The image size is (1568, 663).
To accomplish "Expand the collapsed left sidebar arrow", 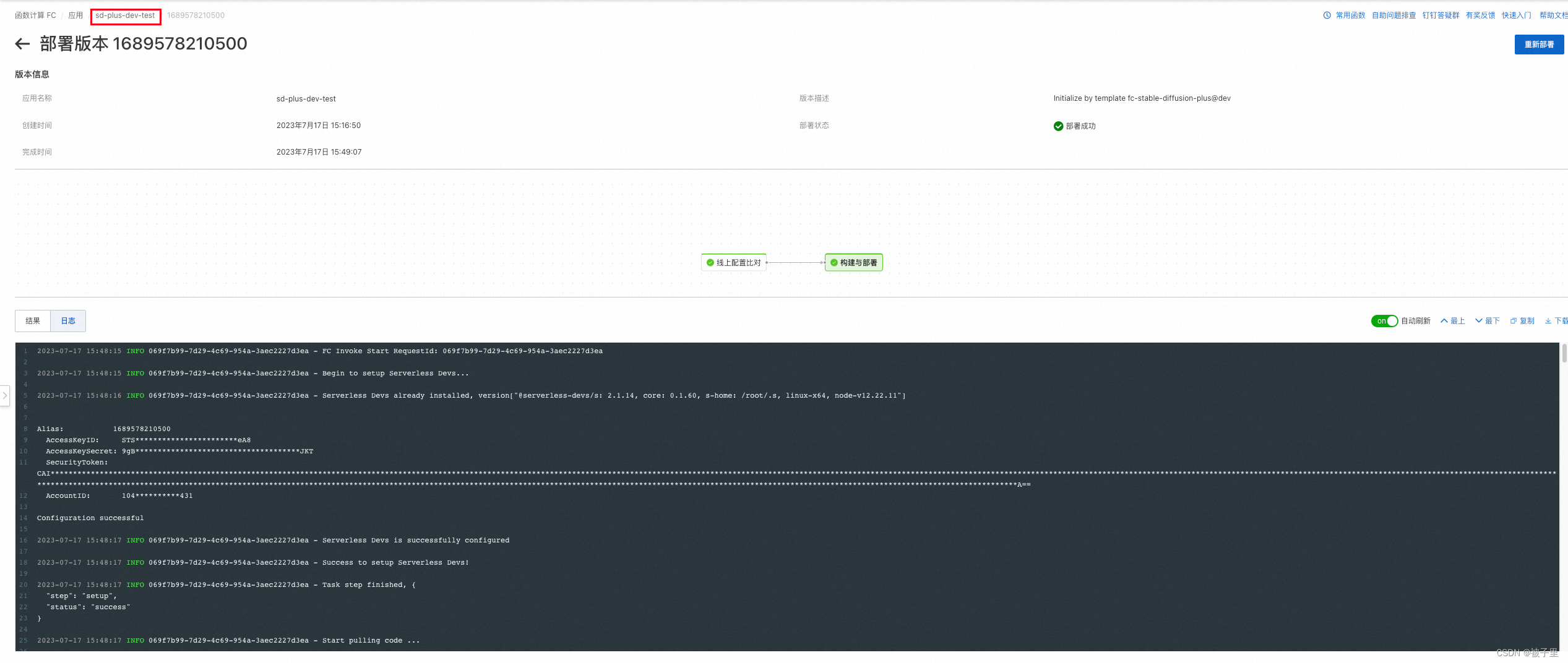I will coord(5,395).
